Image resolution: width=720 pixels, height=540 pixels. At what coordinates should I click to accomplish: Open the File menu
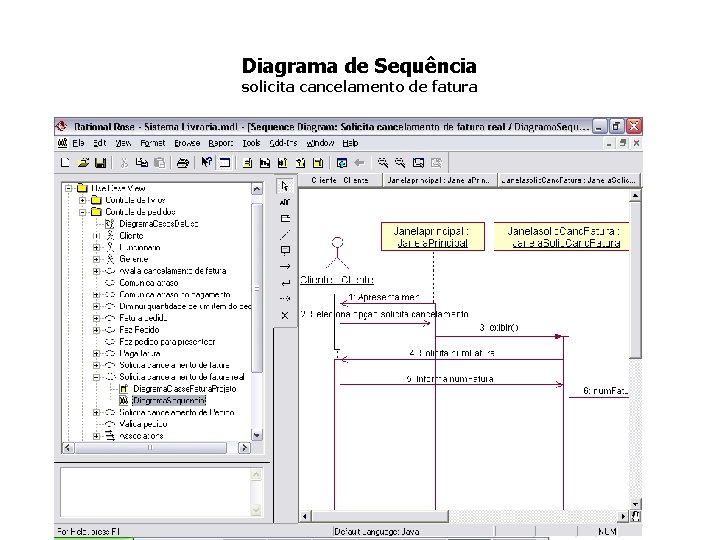pos(79,143)
